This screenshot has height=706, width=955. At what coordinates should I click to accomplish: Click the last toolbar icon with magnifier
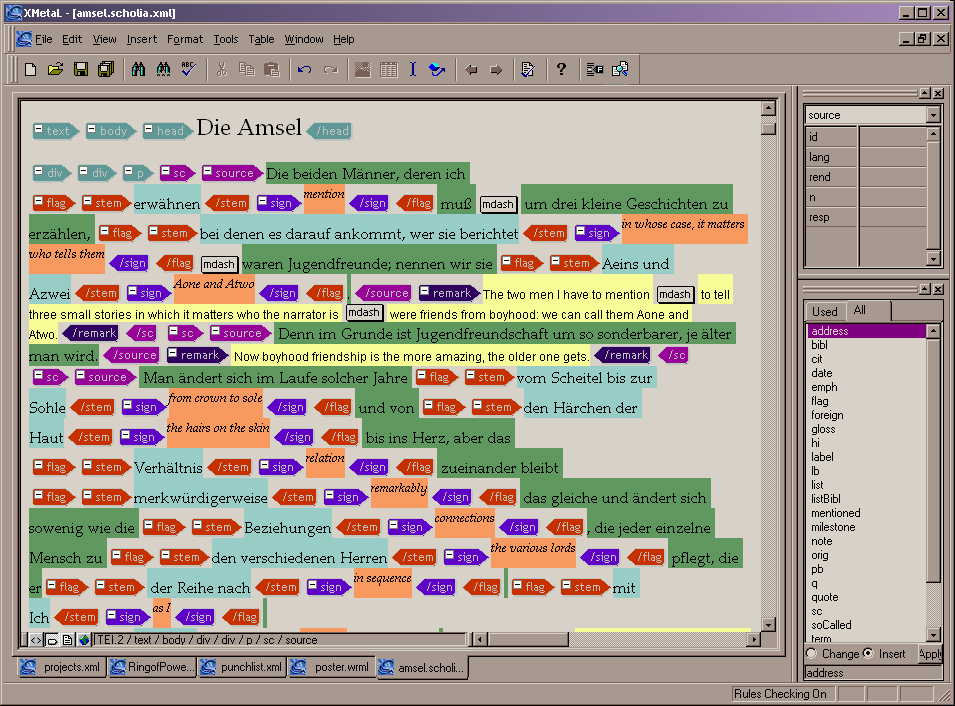(620, 69)
